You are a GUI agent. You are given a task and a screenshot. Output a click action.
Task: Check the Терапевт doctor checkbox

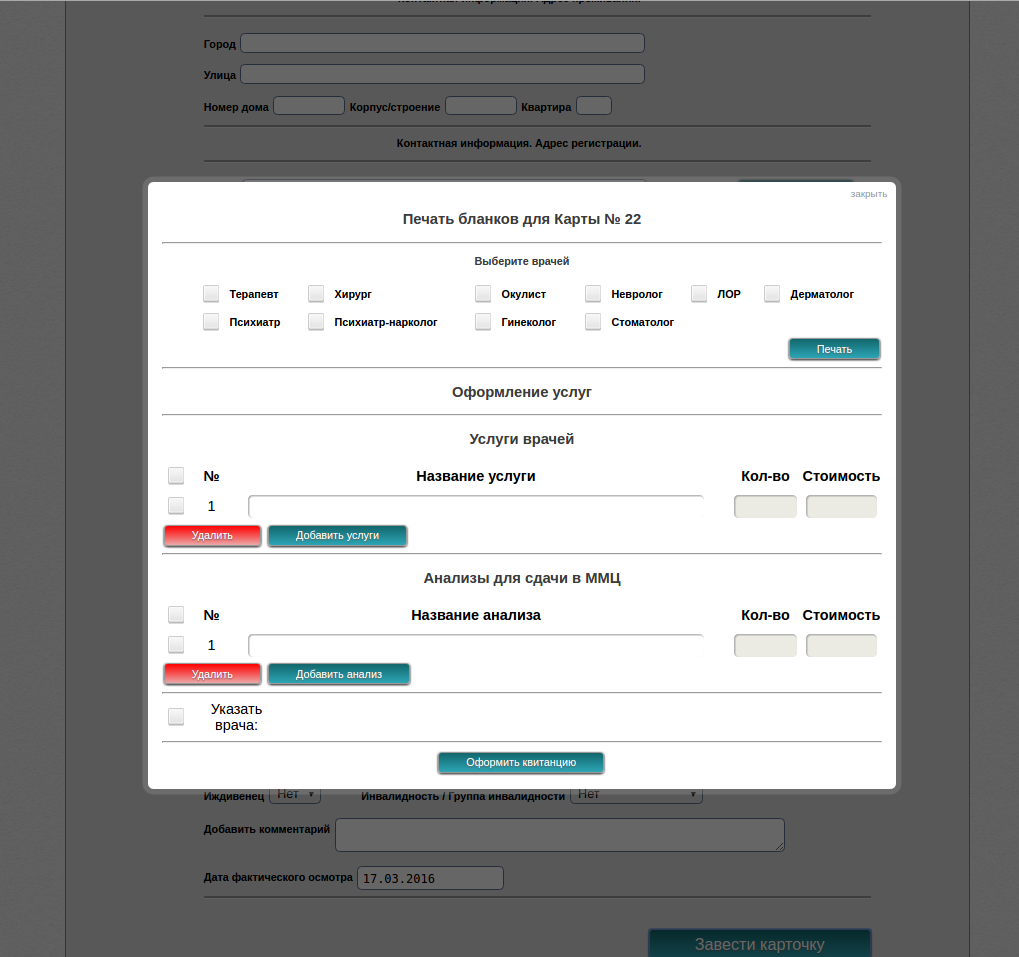pyautogui.click(x=211, y=294)
